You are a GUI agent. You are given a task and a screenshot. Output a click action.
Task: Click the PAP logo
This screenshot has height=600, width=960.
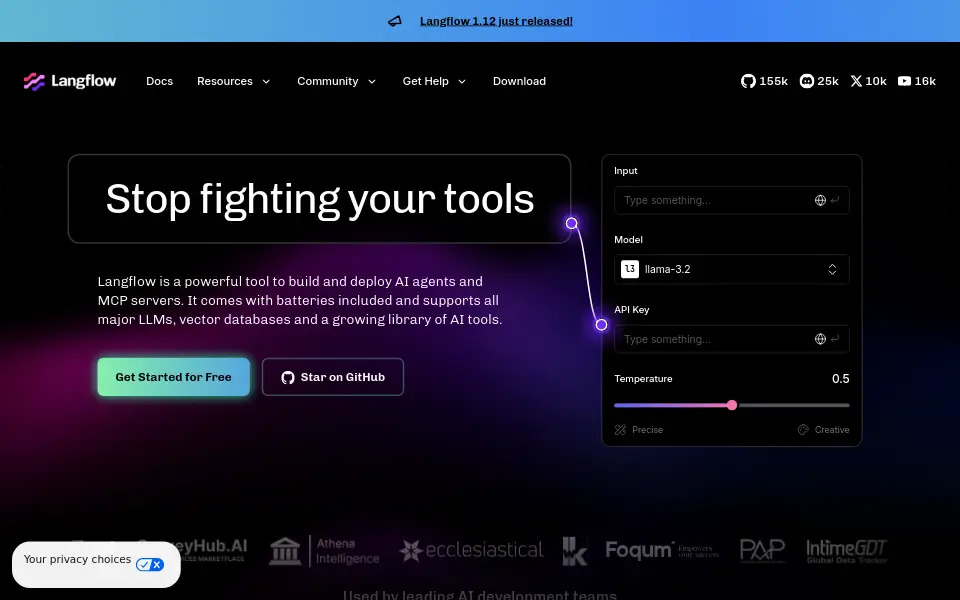coord(762,550)
